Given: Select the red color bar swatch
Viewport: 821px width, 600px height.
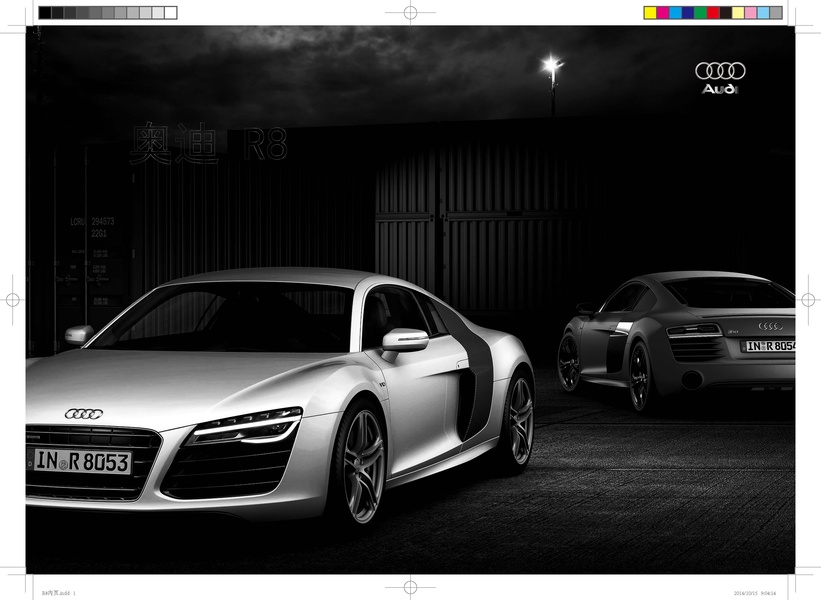Looking at the screenshot, I should [713, 13].
